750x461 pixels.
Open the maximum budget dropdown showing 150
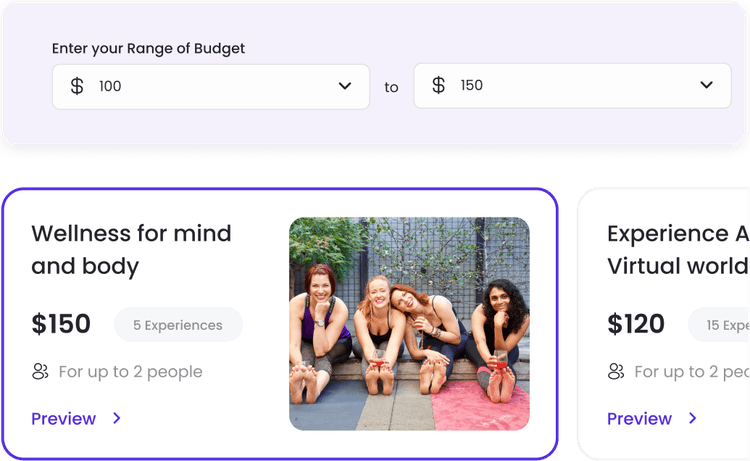[573, 86]
